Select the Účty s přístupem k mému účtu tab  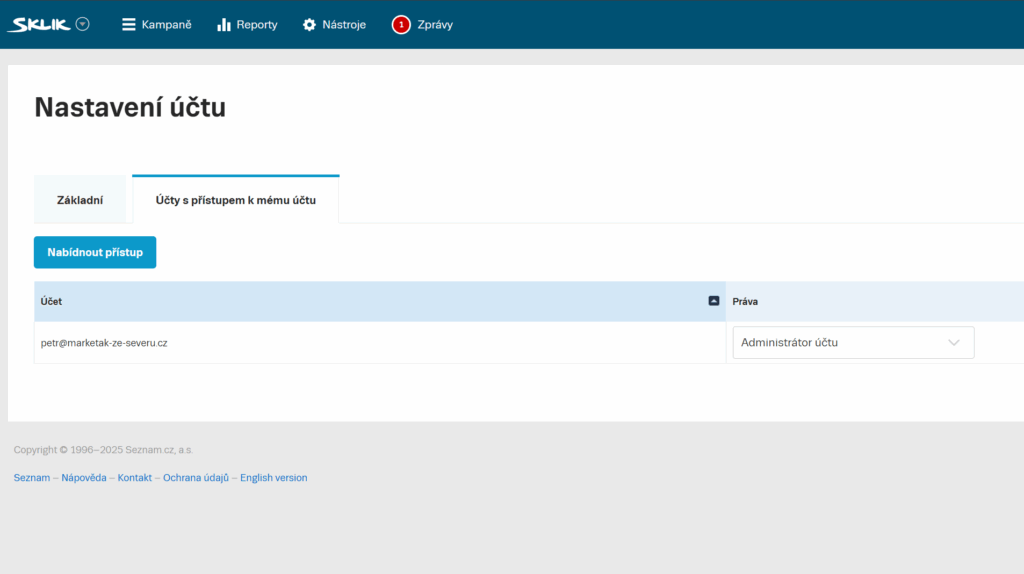click(236, 200)
